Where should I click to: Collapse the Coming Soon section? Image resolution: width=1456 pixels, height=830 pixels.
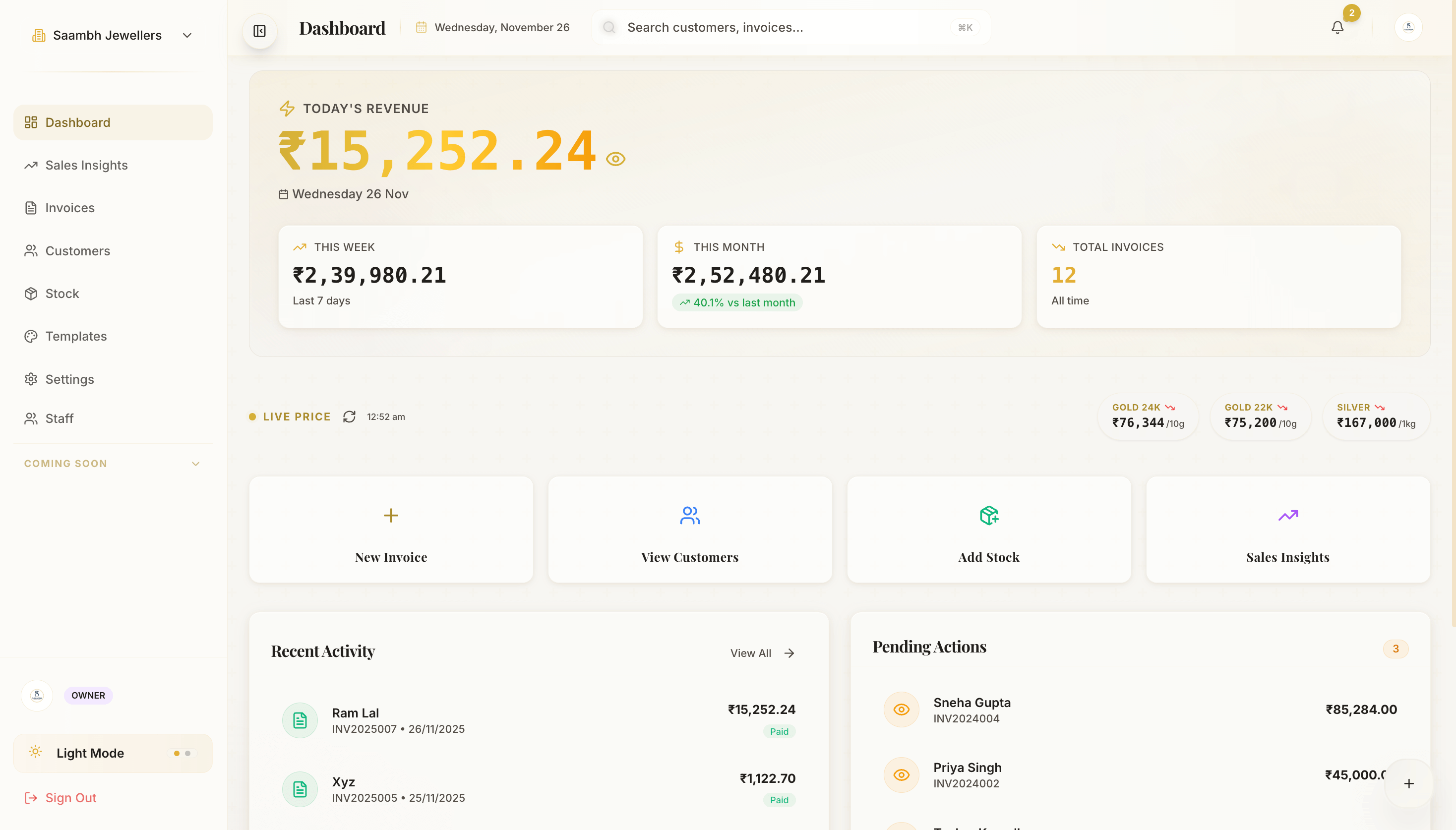195,464
